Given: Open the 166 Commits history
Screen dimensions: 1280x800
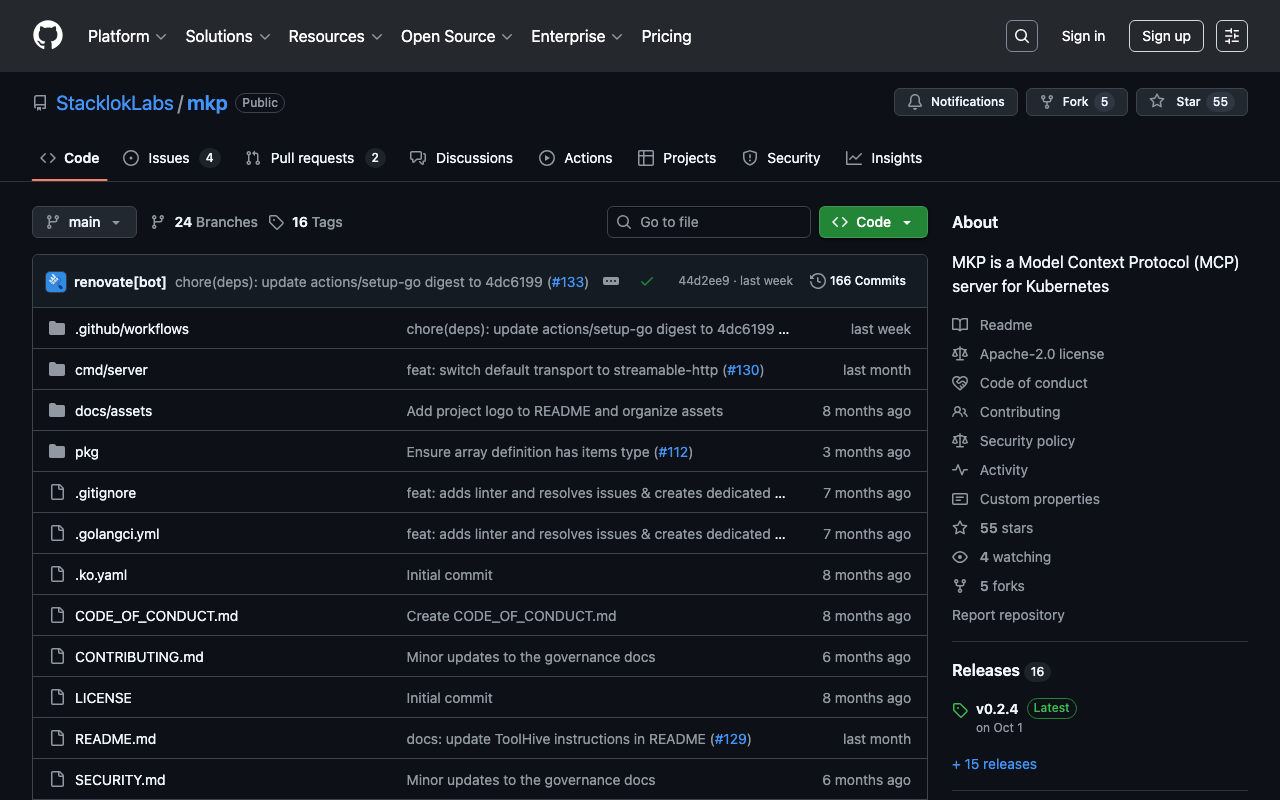Looking at the screenshot, I should (858, 281).
